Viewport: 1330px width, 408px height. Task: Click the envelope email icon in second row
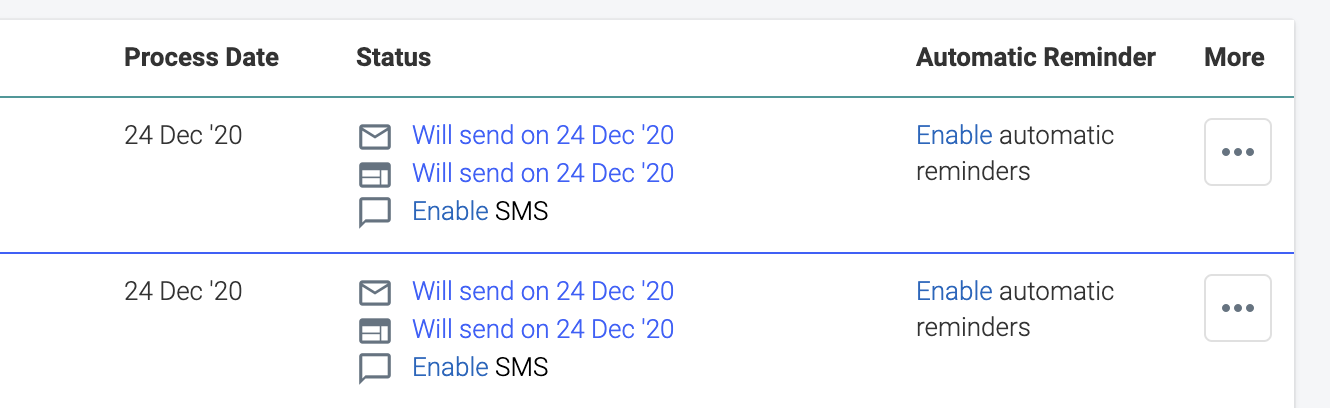(x=374, y=292)
